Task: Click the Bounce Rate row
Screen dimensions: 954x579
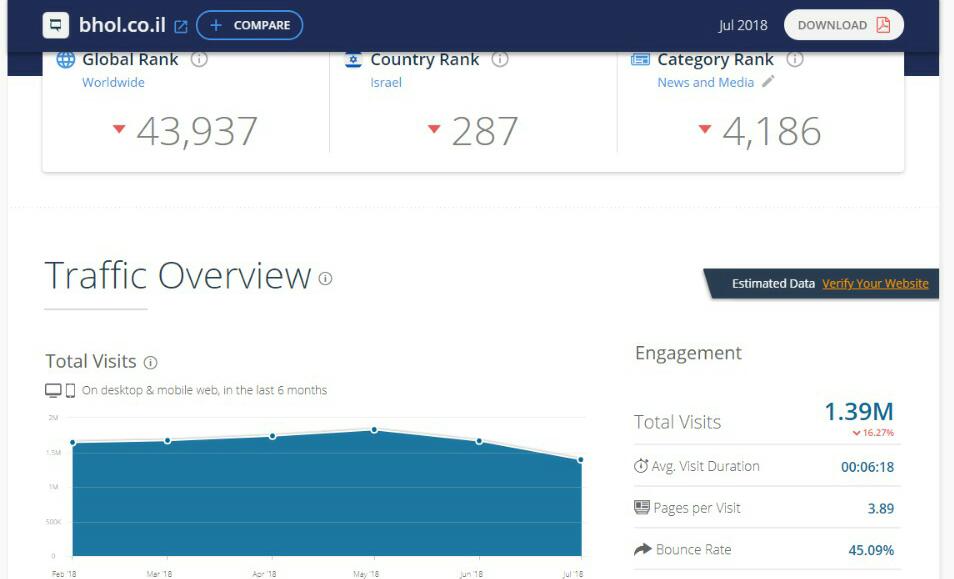Action: point(766,549)
